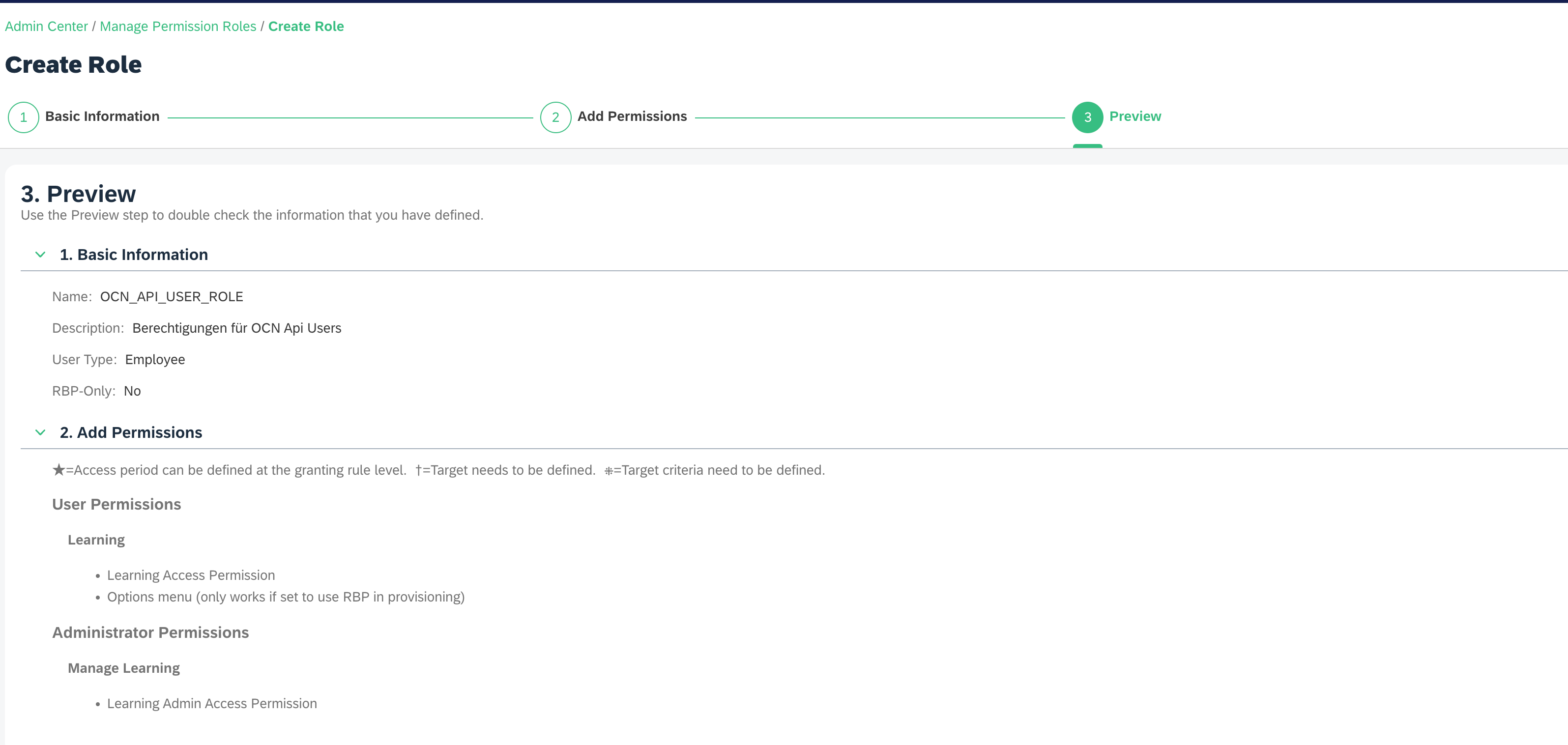Click the step 2 circle icon

coord(555,117)
